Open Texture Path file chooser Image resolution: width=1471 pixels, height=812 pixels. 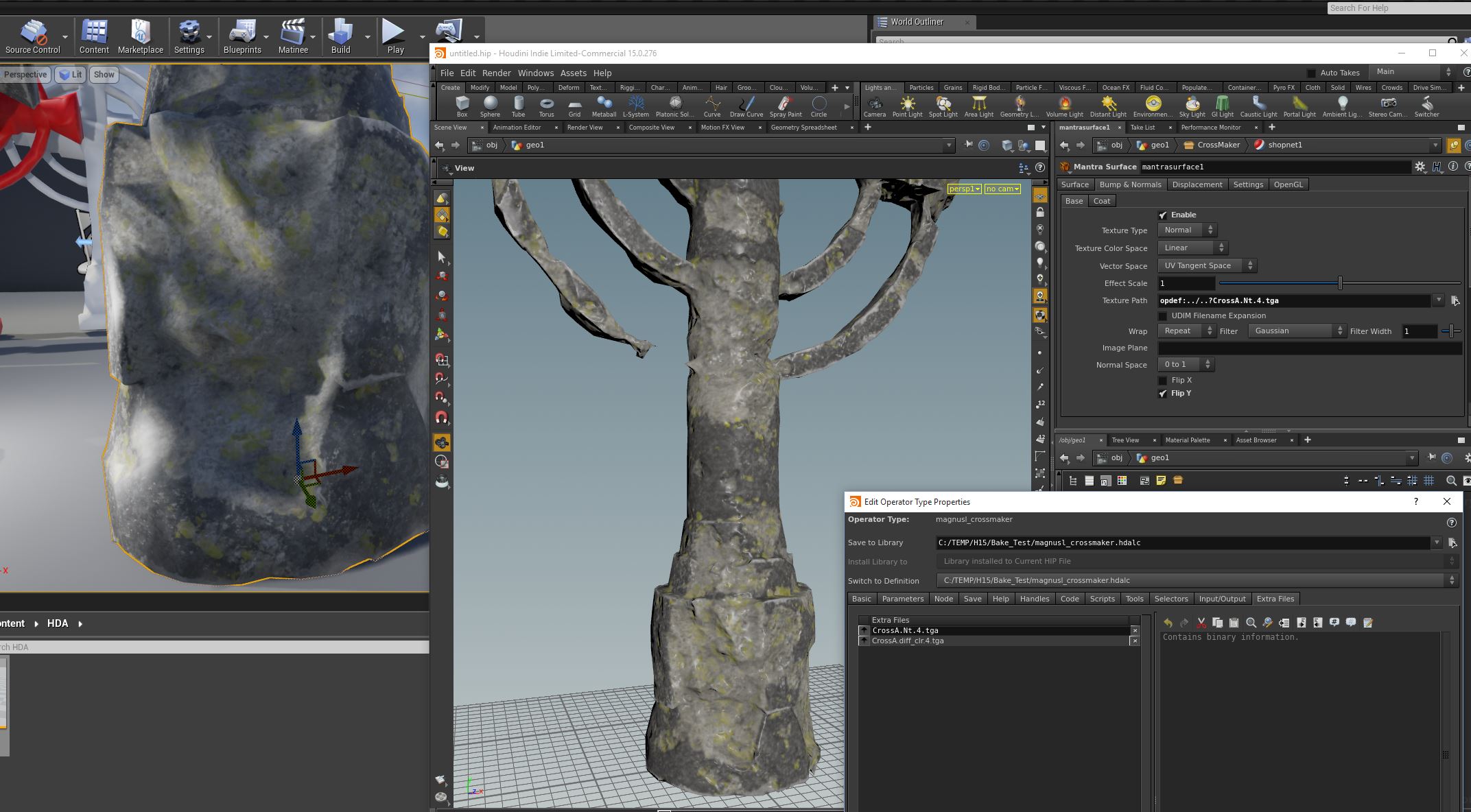coord(1455,300)
